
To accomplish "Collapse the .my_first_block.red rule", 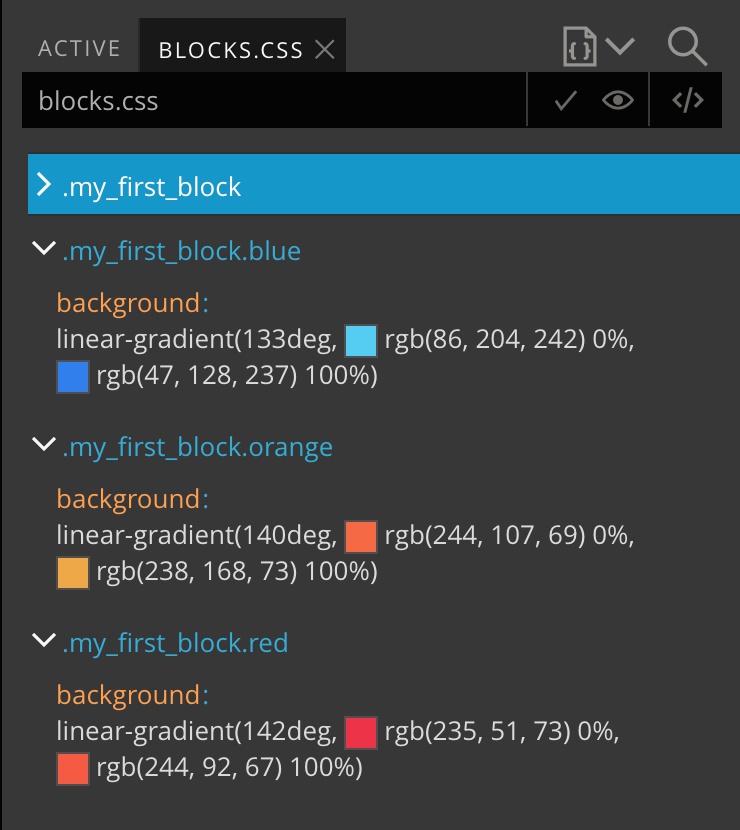I will coord(44,639).
